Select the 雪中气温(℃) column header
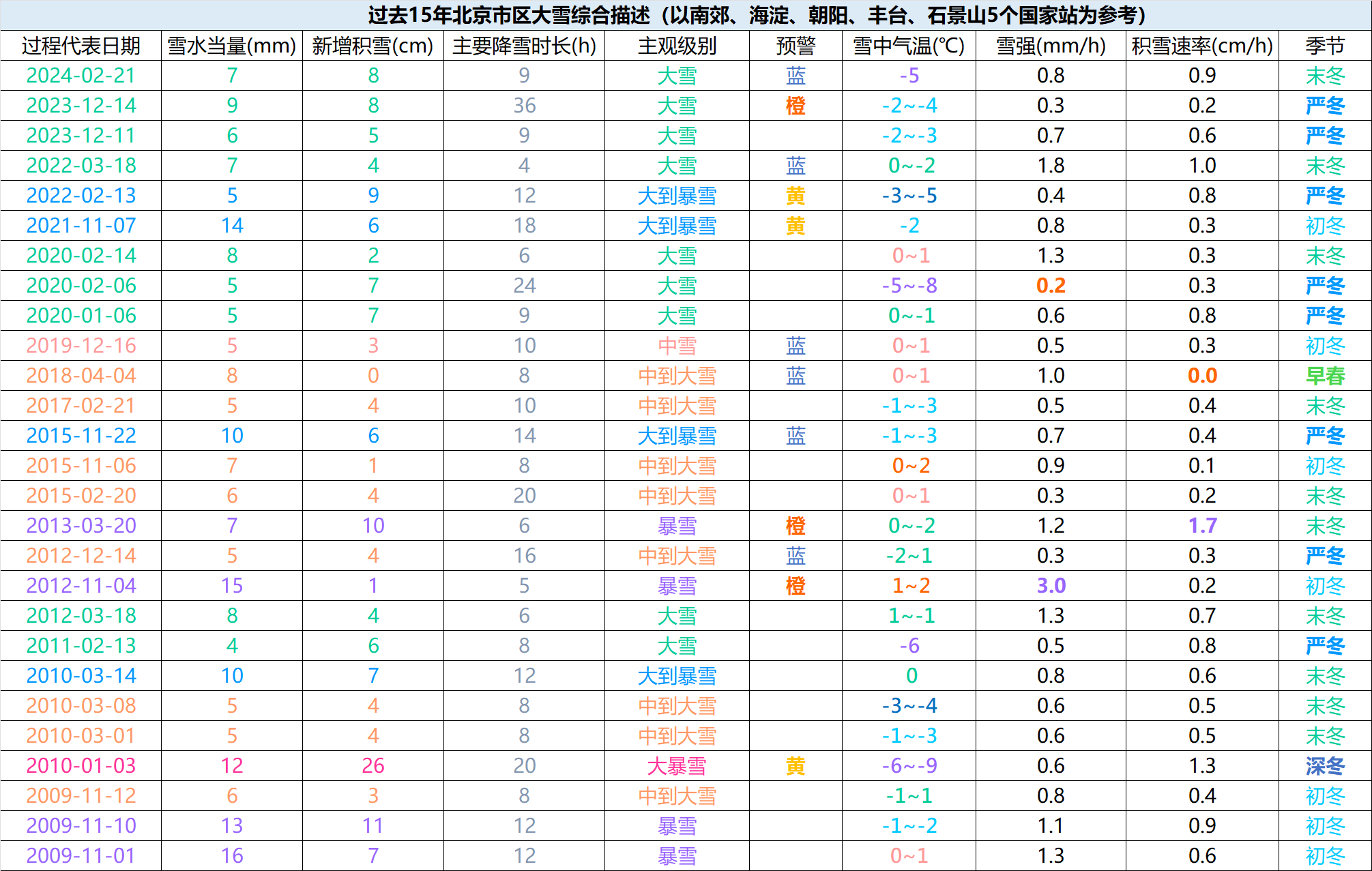The height and width of the screenshot is (871, 1372). (x=909, y=46)
